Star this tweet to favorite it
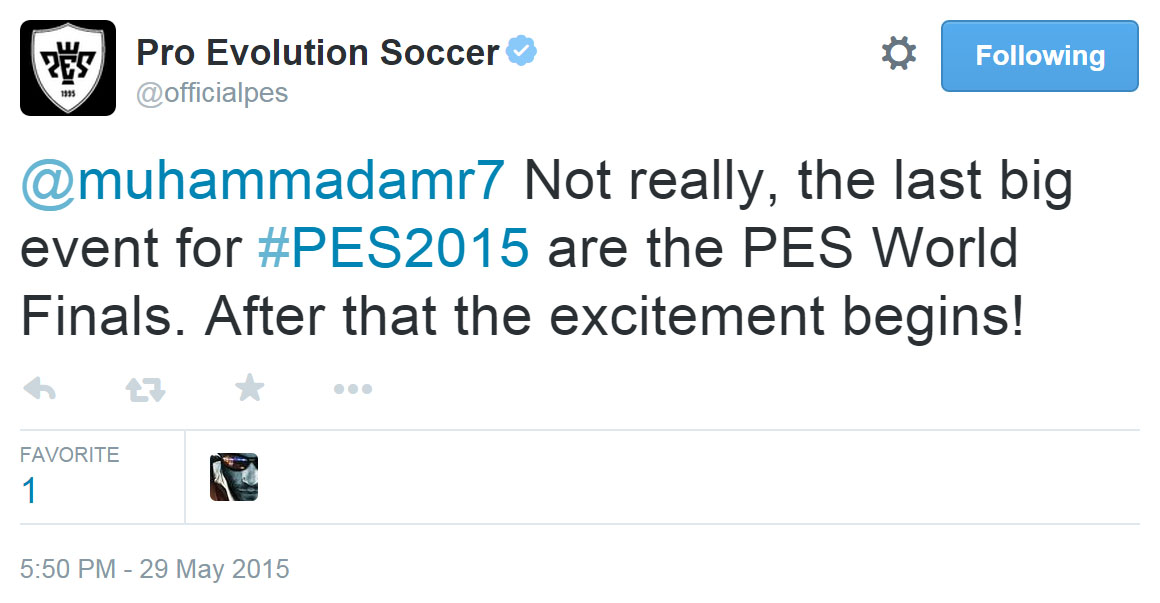Image resolution: width=1160 pixels, height=603 pixels. pos(249,388)
